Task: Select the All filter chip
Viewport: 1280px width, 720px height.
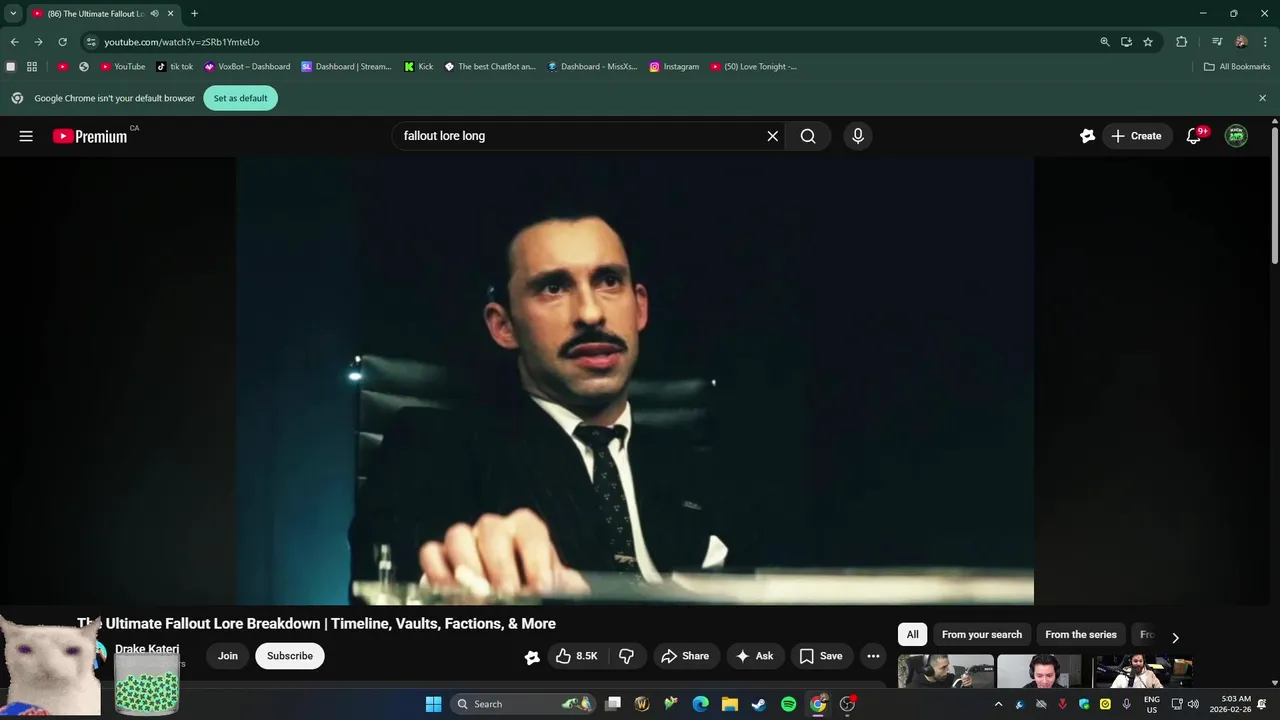Action: [x=912, y=635]
